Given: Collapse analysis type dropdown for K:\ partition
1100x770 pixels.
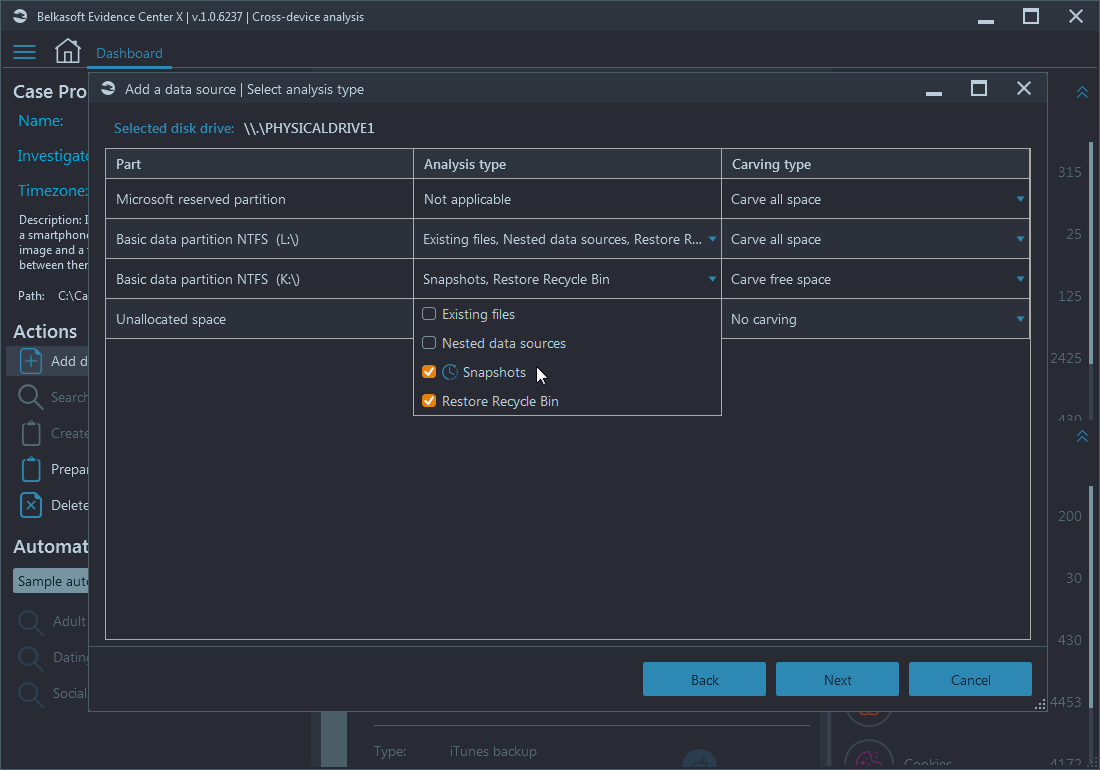Looking at the screenshot, I should [x=712, y=279].
